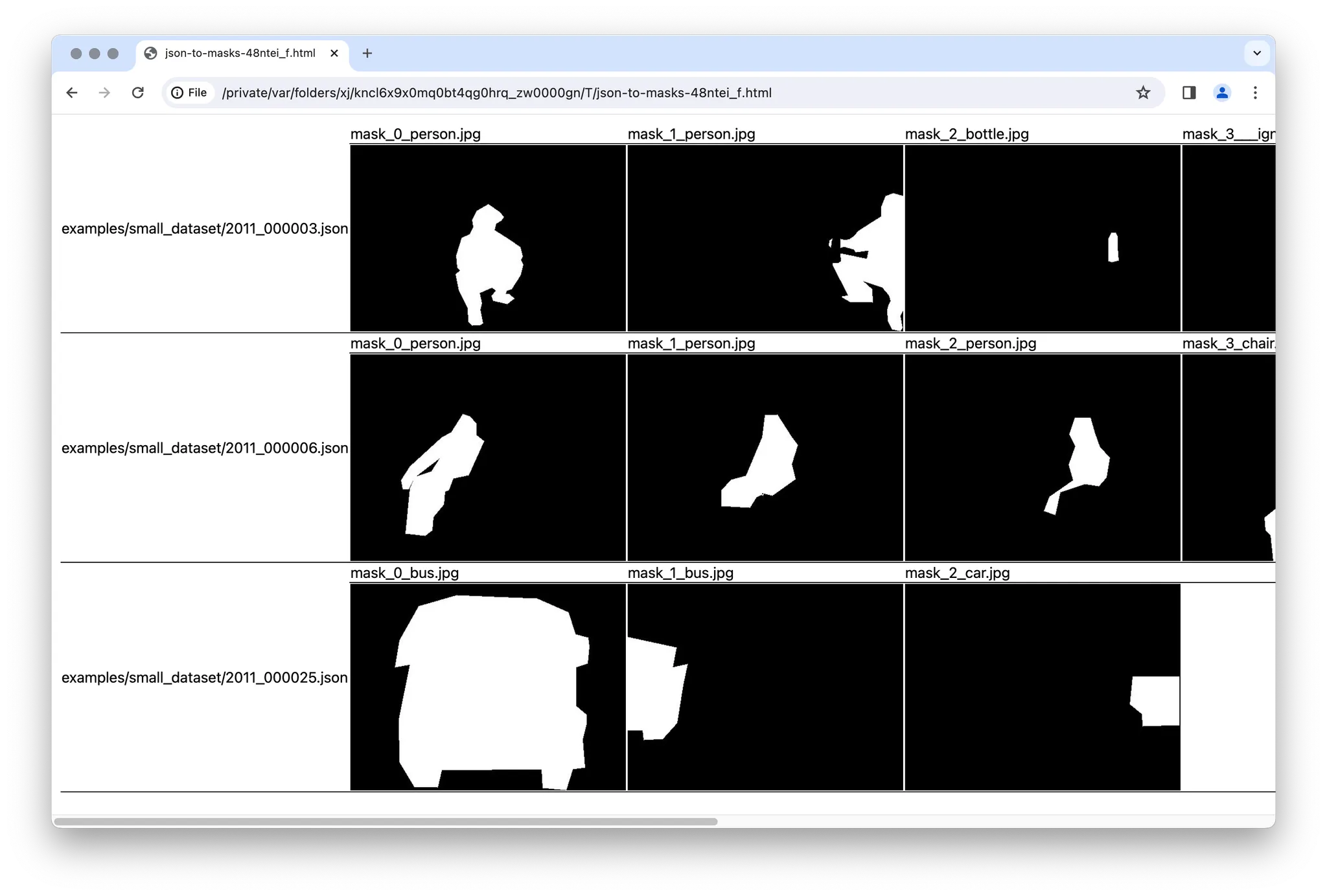Click the horizontal scrollbar thumb

click(x=386, y=821)
